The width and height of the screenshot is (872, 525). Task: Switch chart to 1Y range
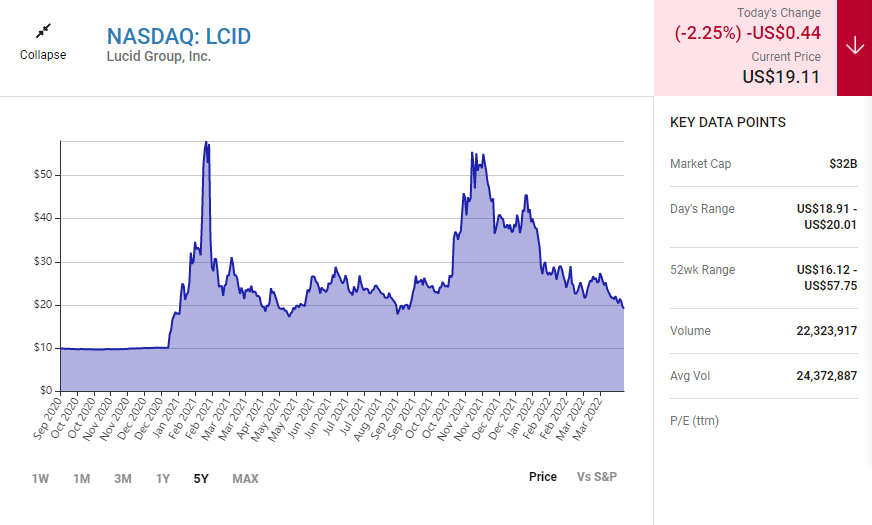point(162,479)
